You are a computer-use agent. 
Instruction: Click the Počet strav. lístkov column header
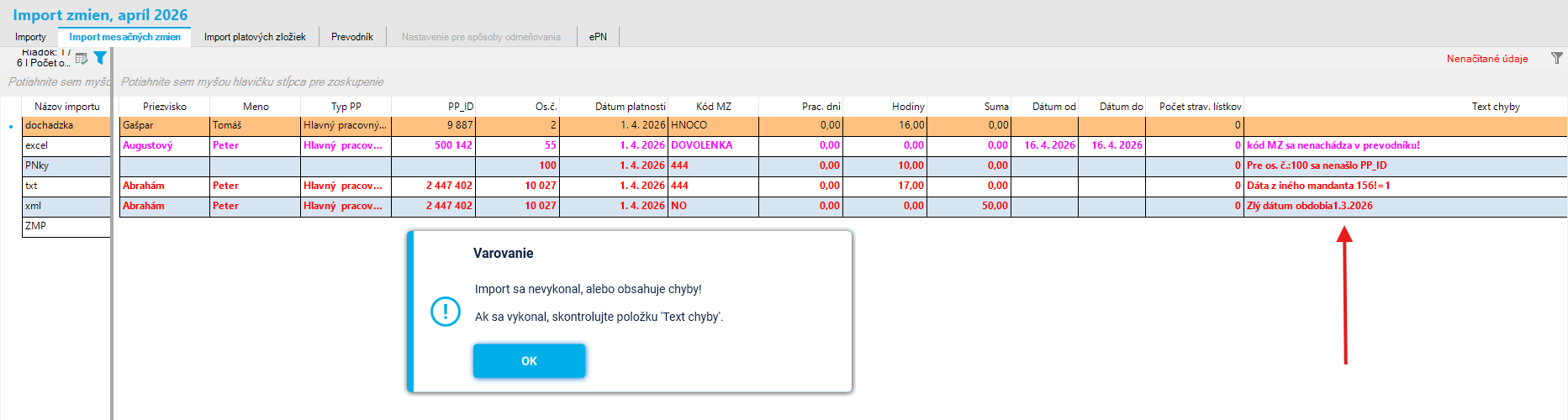(1195, 107)
